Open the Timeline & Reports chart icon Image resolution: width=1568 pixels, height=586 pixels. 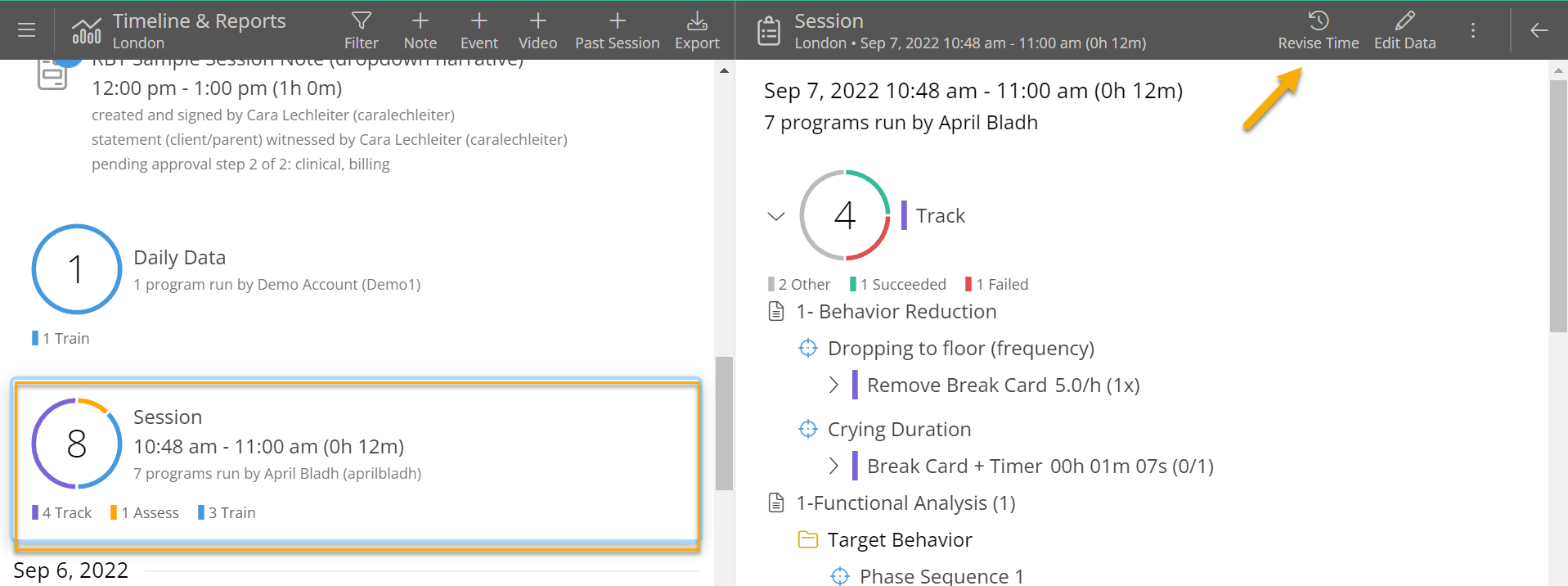[87, 30]
